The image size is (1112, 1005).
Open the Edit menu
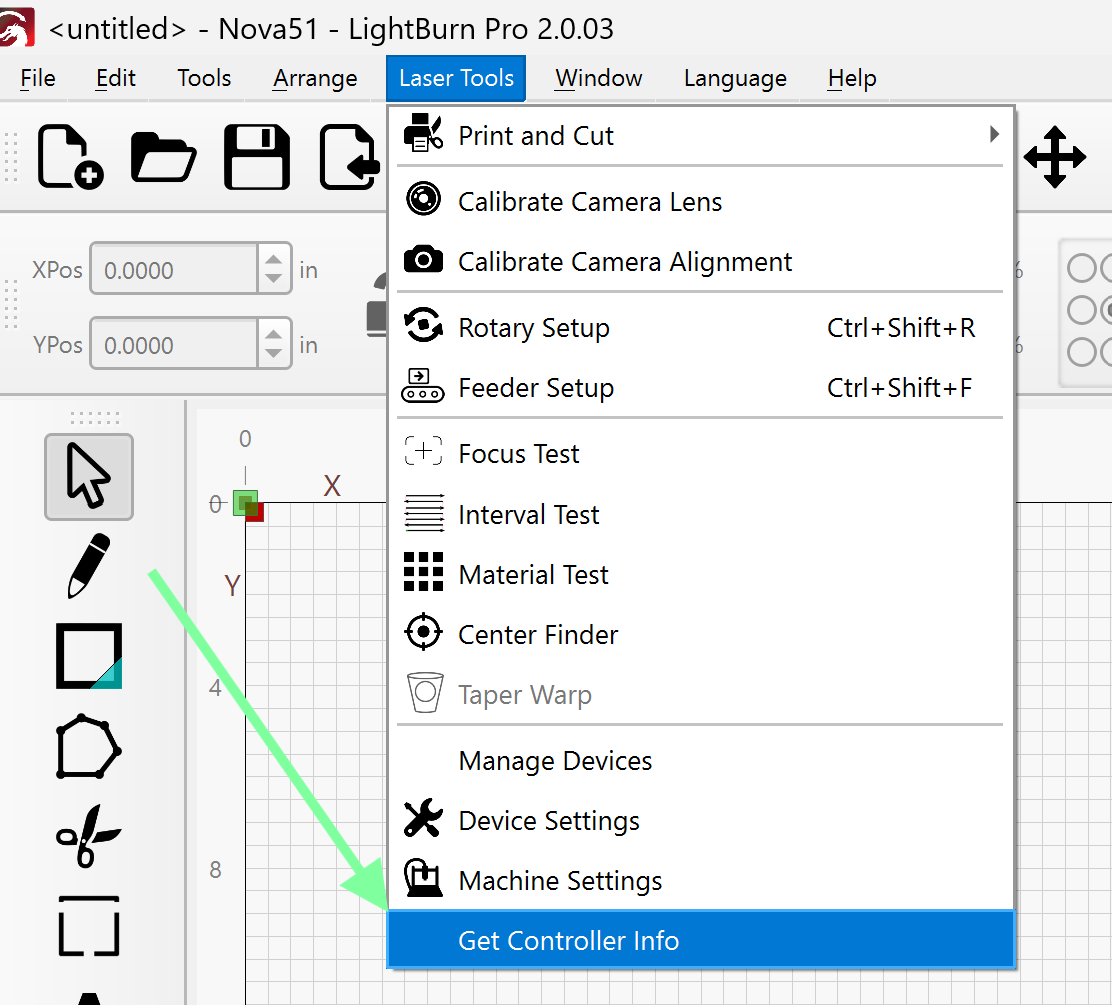point(116,78)
